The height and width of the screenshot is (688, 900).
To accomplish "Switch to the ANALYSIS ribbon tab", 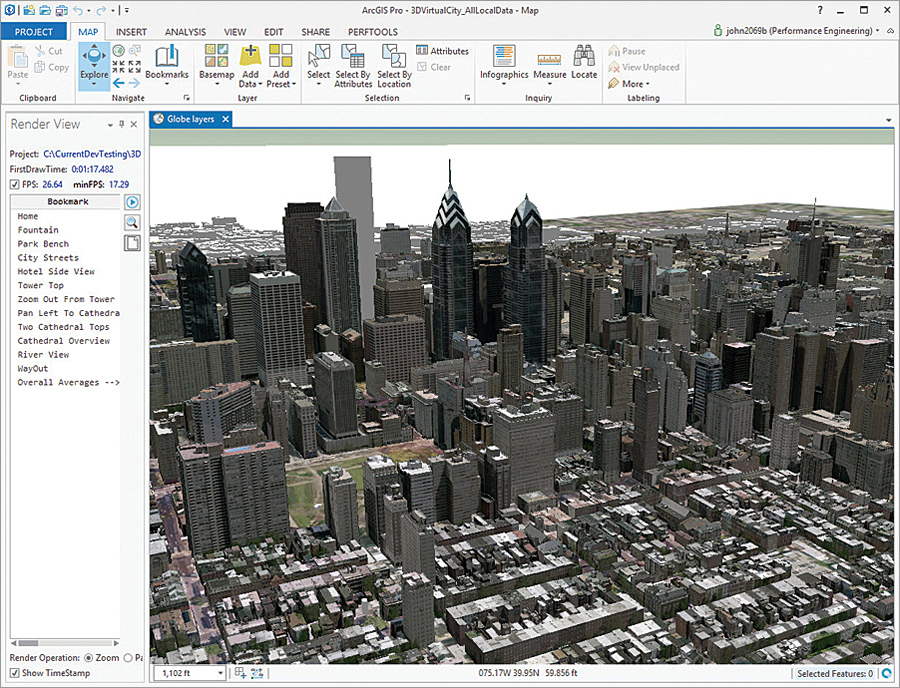I will [184, 32].
